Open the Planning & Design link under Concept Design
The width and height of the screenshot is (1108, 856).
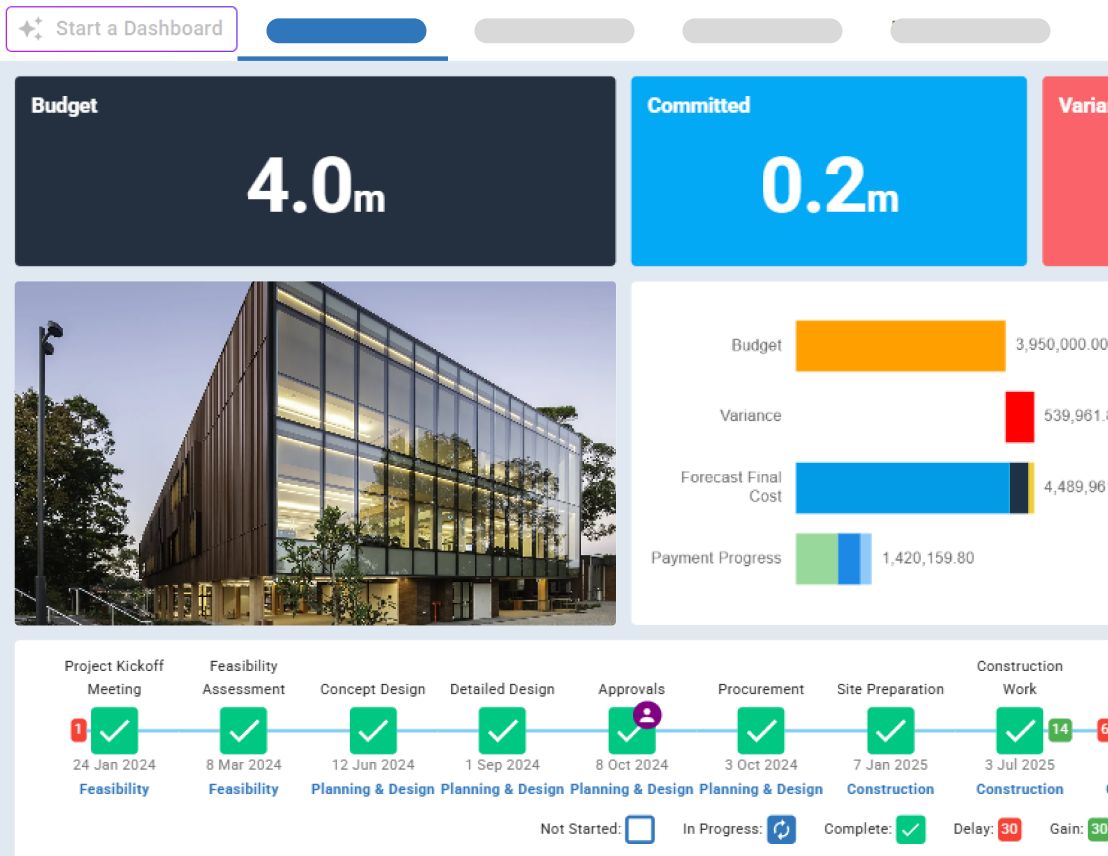tap(372, 789)
